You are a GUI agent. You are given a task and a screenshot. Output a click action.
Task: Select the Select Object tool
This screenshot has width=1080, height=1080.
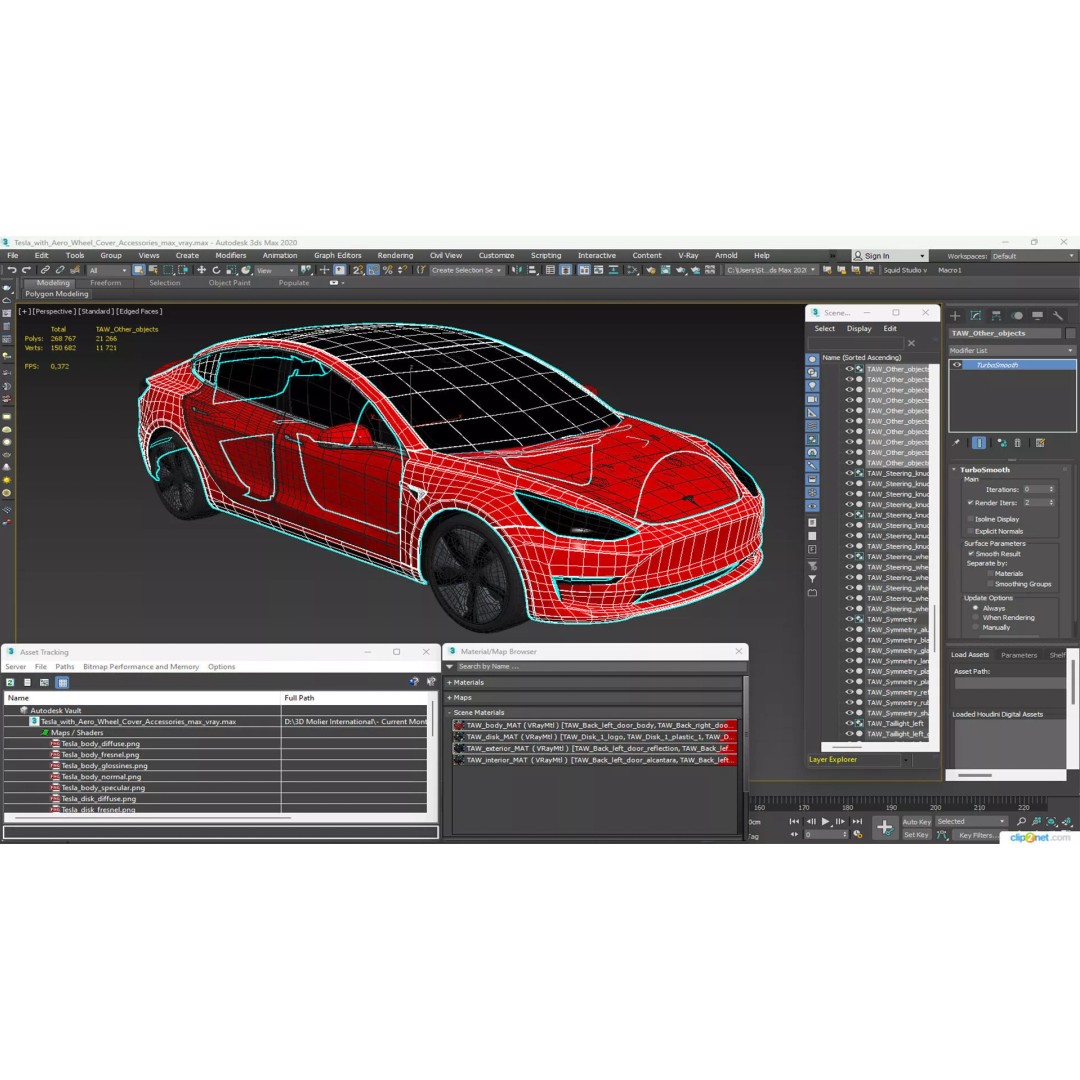point(138,270)
